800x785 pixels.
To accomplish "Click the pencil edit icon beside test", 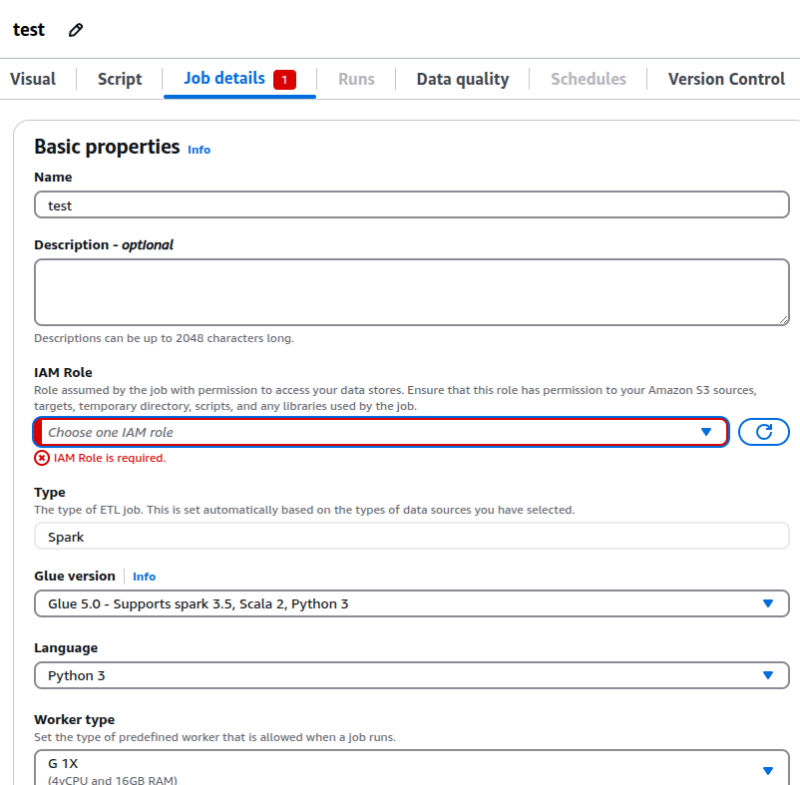I will [x=76, y=30].
